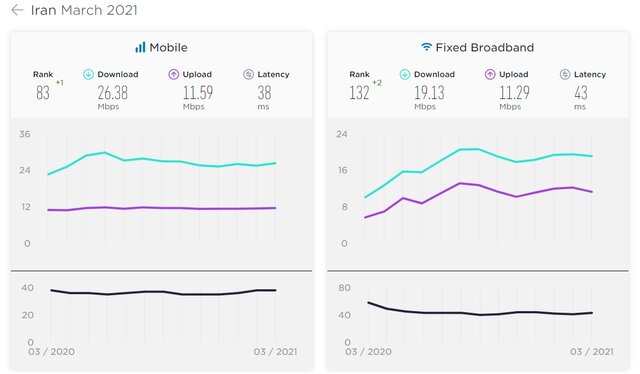Viewport: 640px width, 374px height.
Task: Click Fixed Broadband latency 43 ms
Action: point(580,97)
